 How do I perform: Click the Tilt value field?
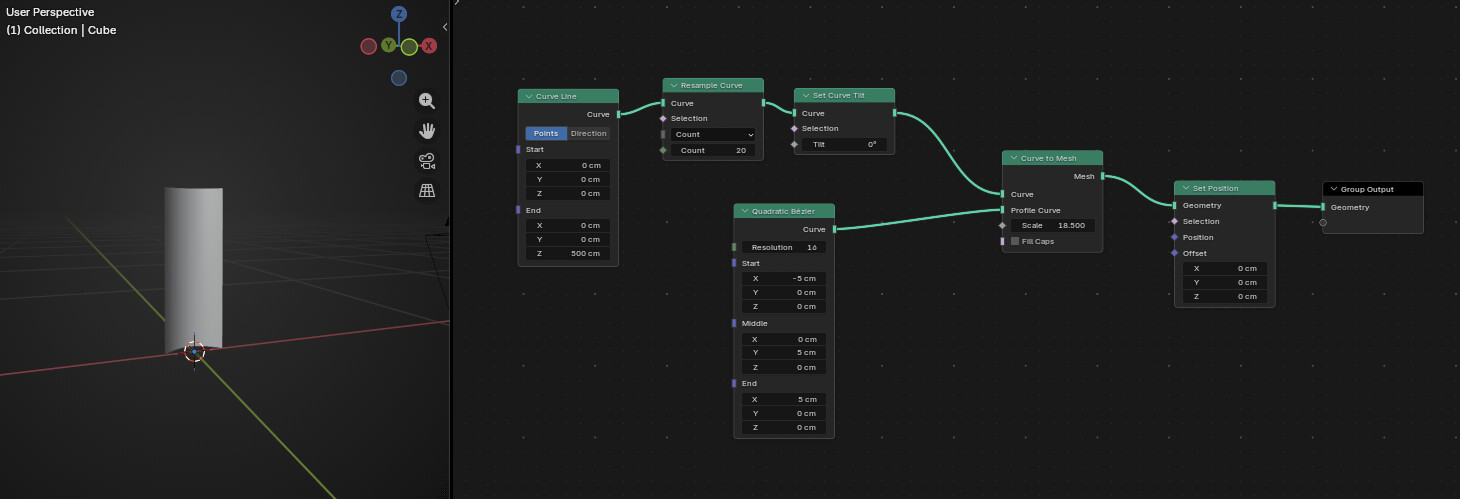[x=844, y=144]
